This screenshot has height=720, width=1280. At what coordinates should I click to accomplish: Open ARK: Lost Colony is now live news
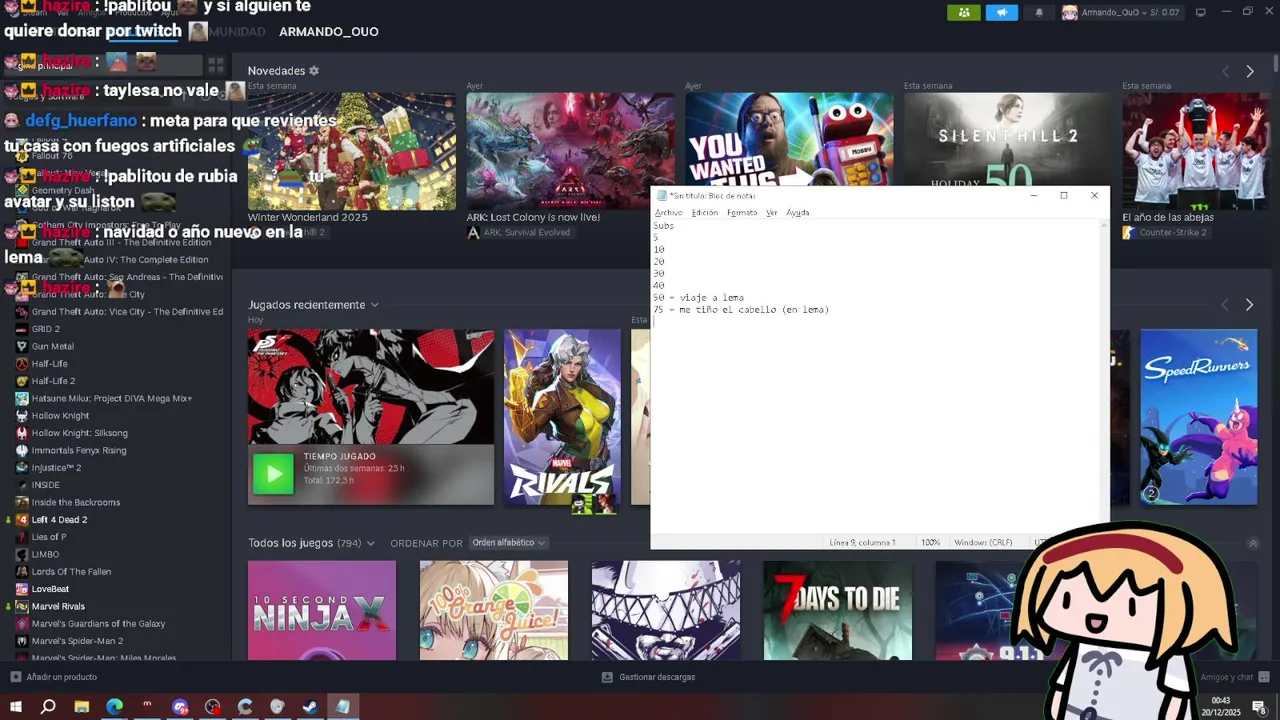tap(570, 151)
